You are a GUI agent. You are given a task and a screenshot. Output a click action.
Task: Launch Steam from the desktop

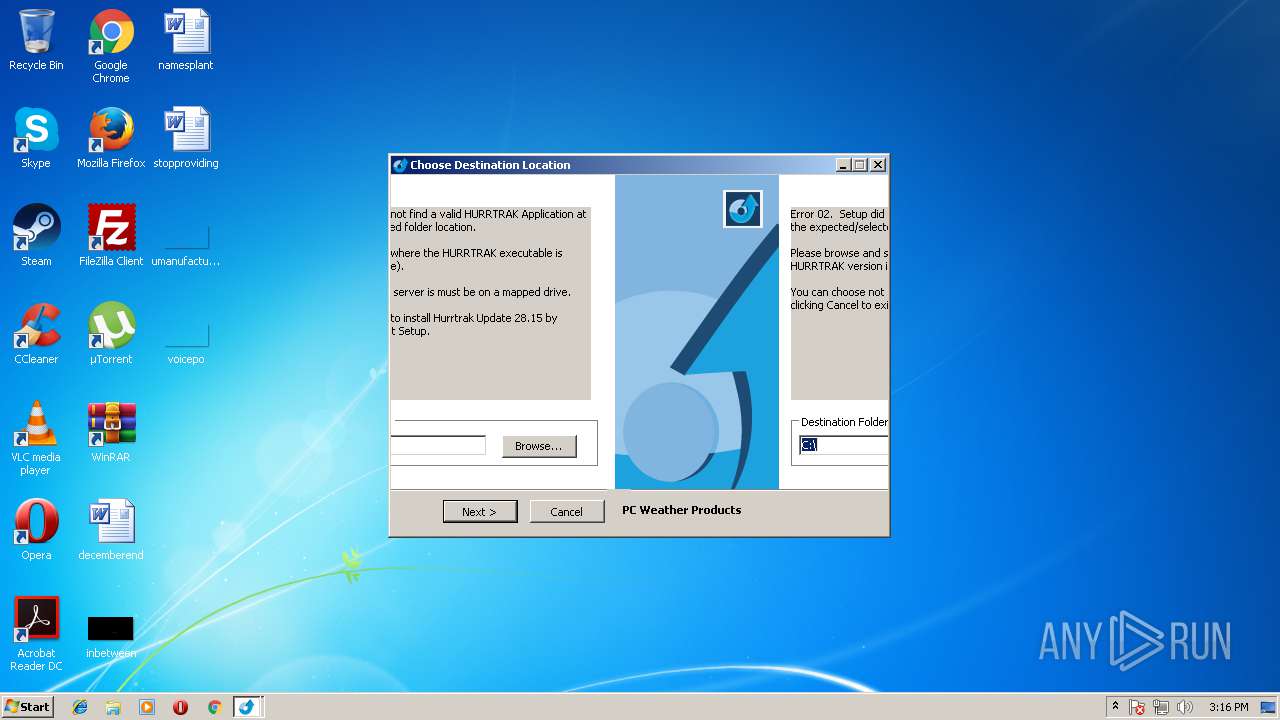coord(36,237)
